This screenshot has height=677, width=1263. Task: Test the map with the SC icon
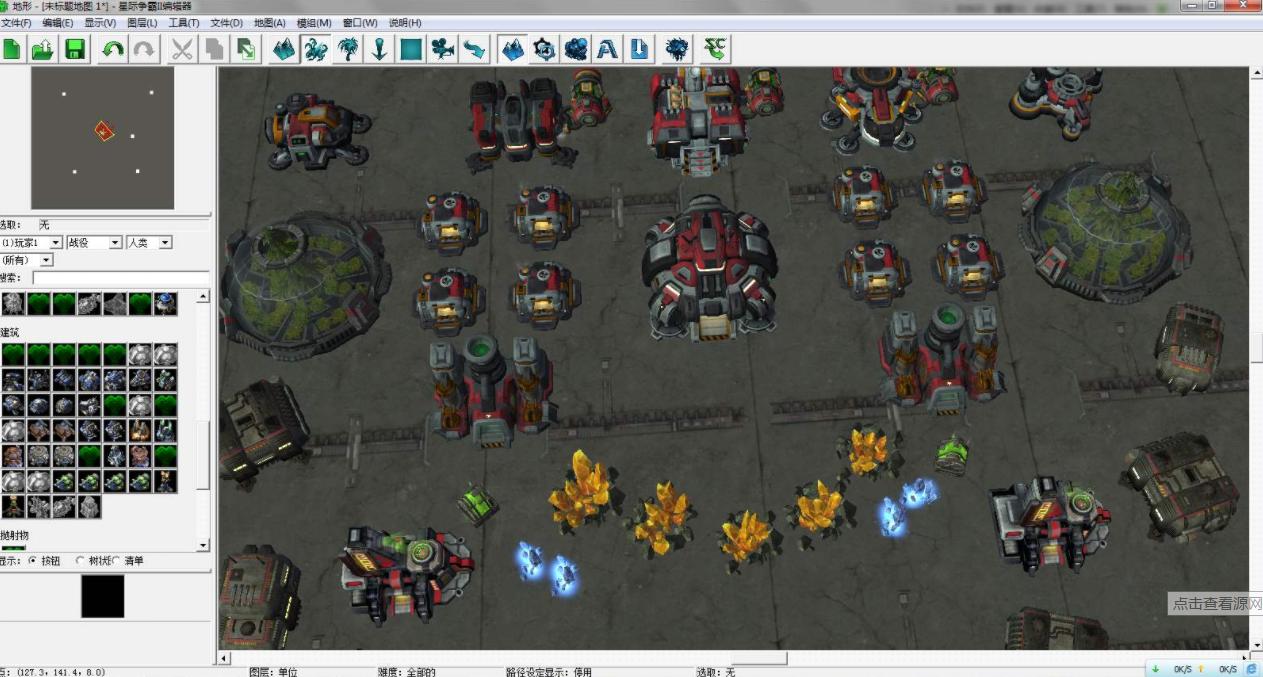pos(715,48)
